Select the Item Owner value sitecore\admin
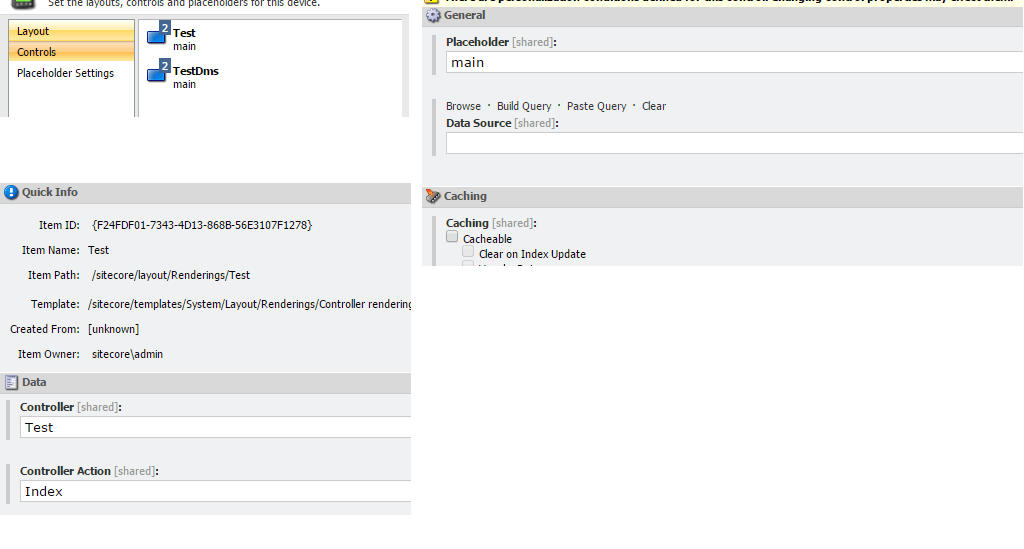Viewport: 1024px width, 549px height. (127, 354)
